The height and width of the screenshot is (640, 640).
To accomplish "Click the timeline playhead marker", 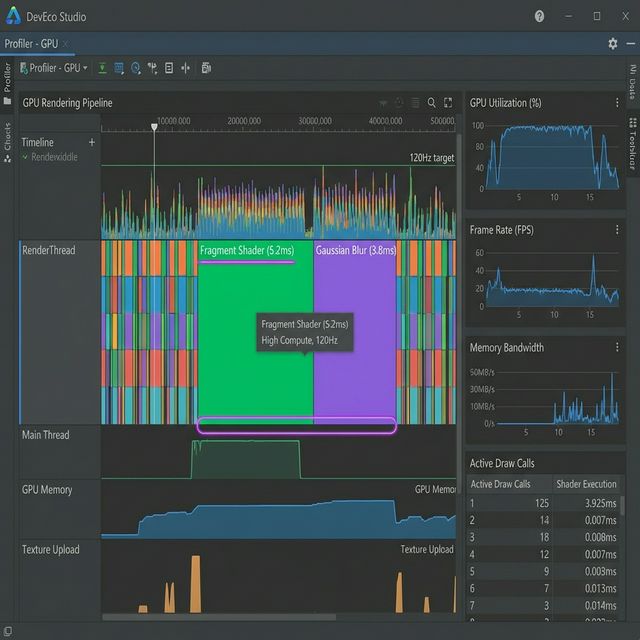I will 154,127.
